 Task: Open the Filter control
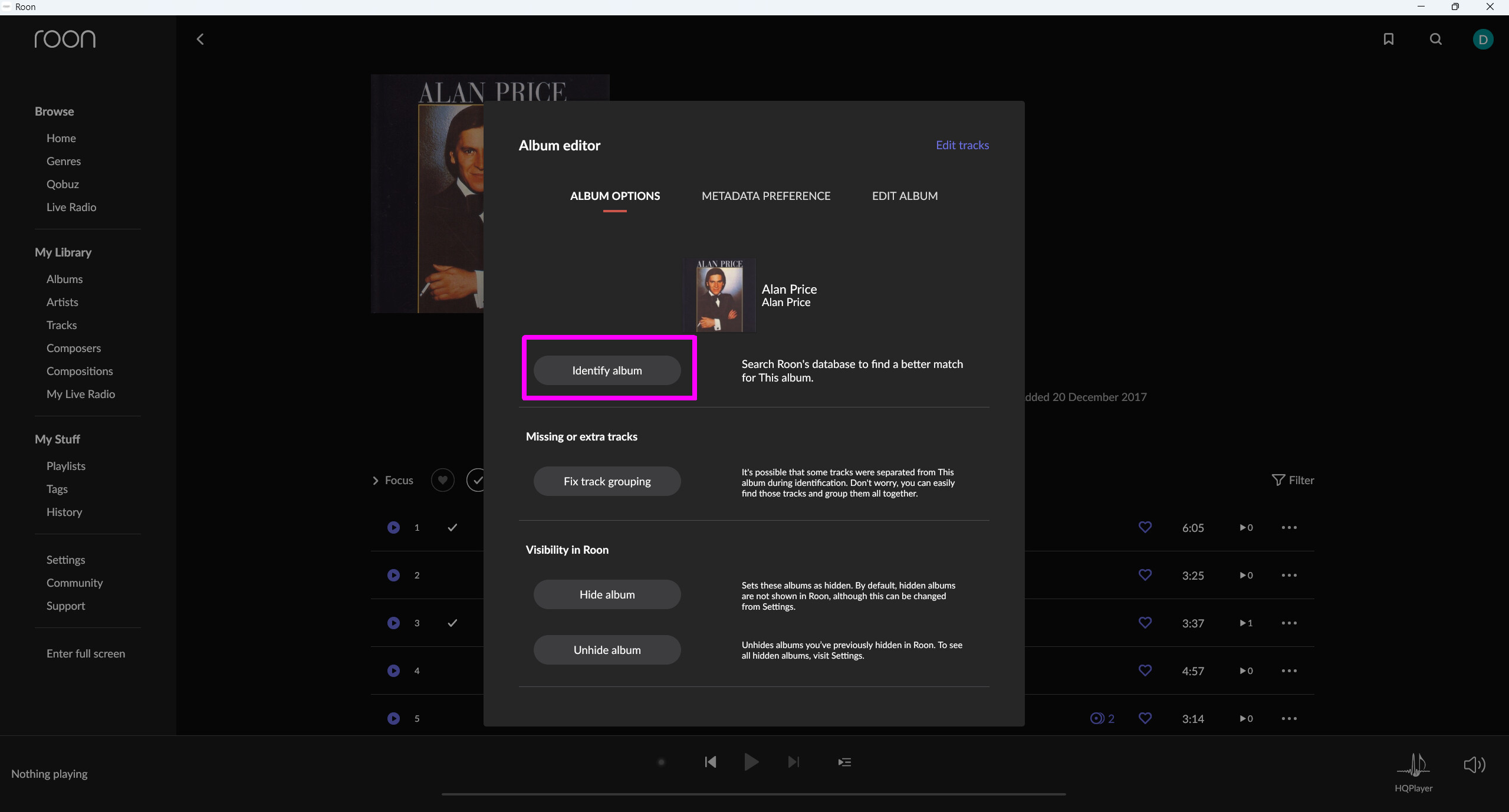[x=1293, y=480]
